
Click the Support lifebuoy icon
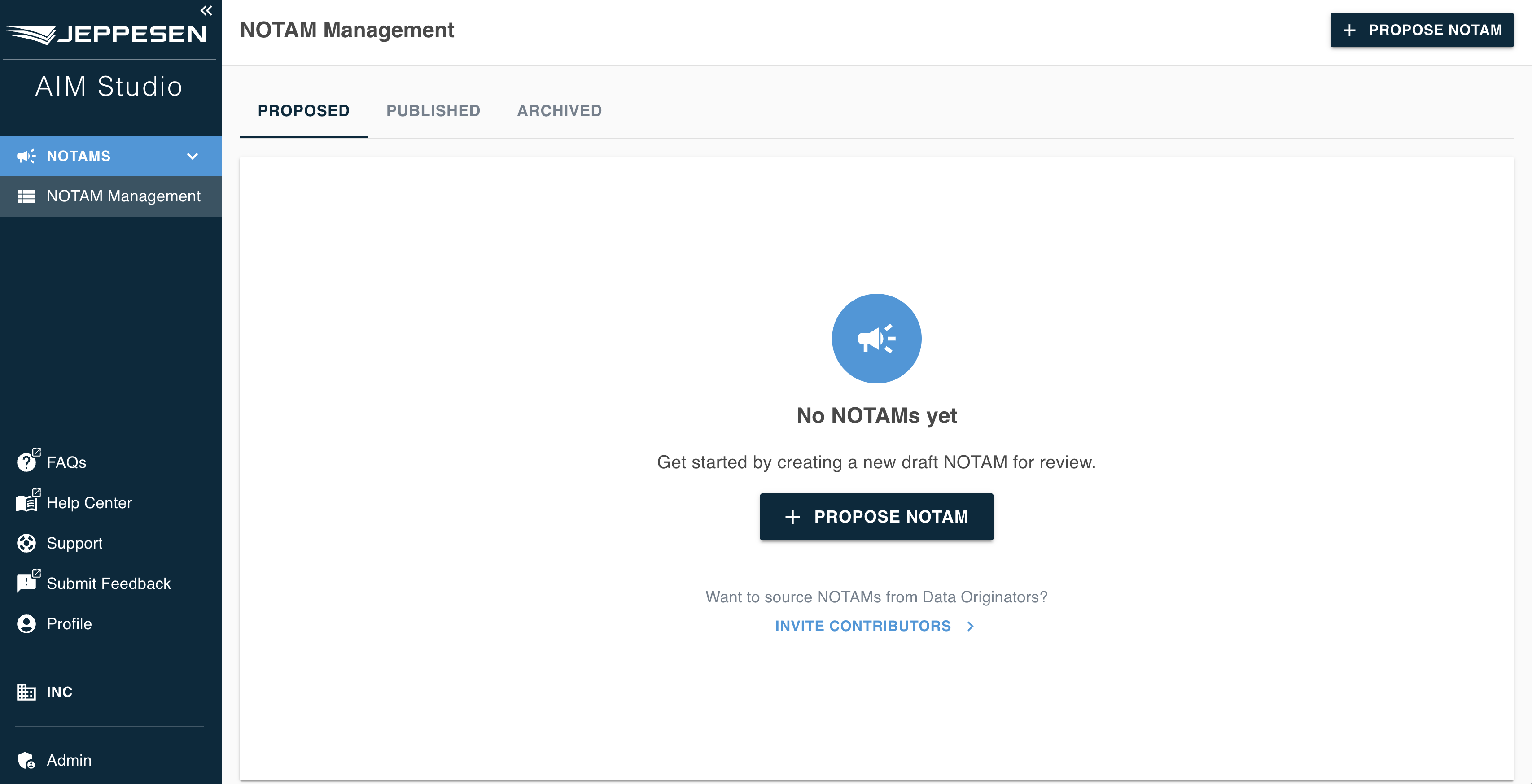26,543
